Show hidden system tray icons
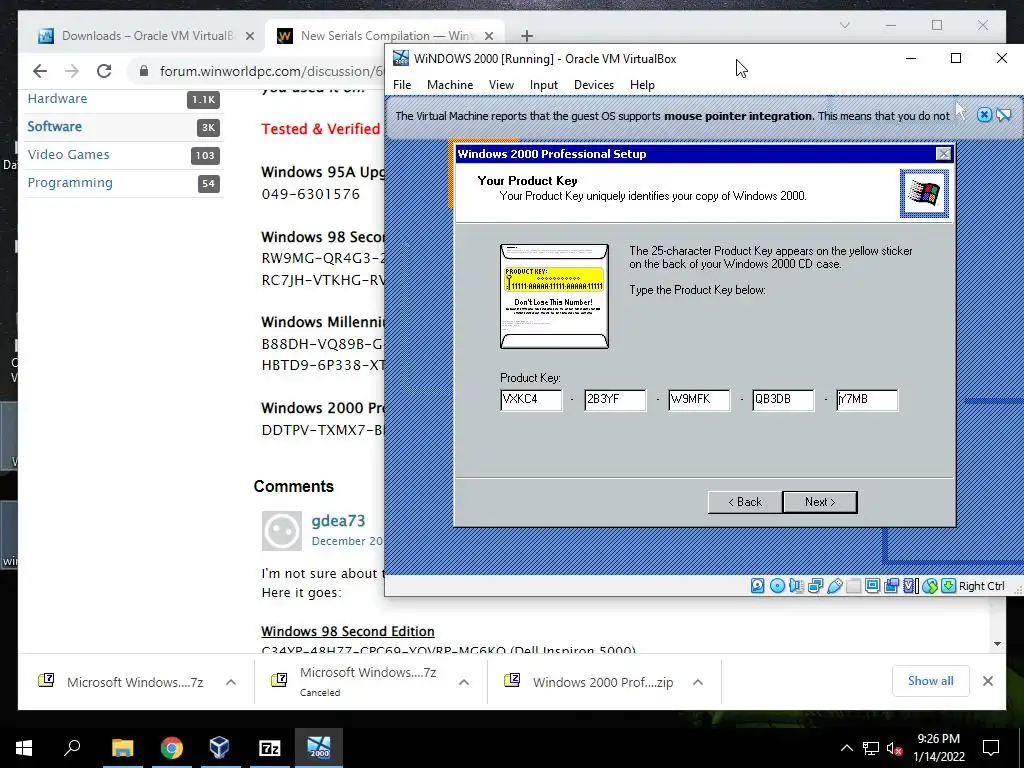Viewport: 1024px width, 768px height. [846, 748]
